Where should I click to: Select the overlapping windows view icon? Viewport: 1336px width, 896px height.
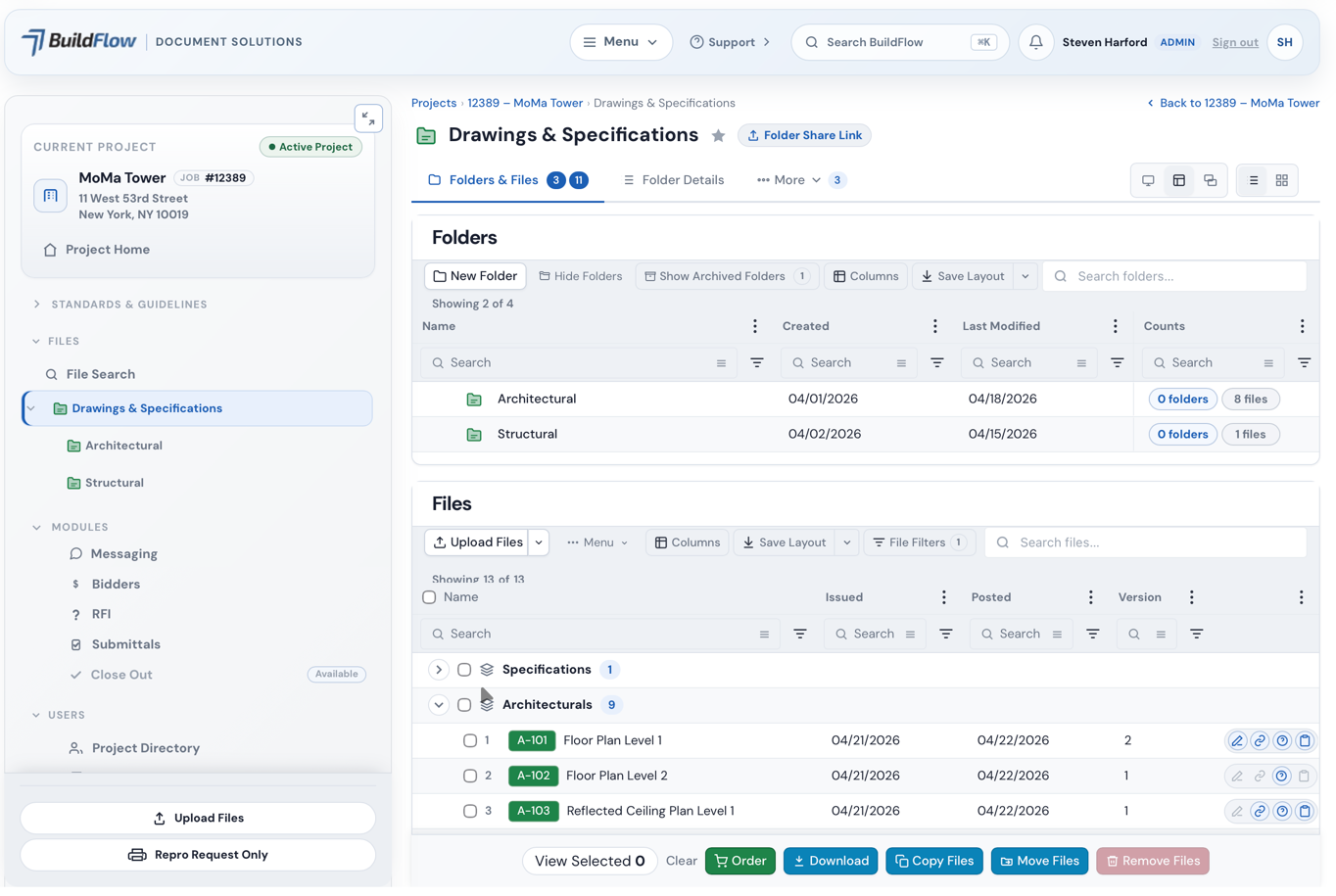1211,180
